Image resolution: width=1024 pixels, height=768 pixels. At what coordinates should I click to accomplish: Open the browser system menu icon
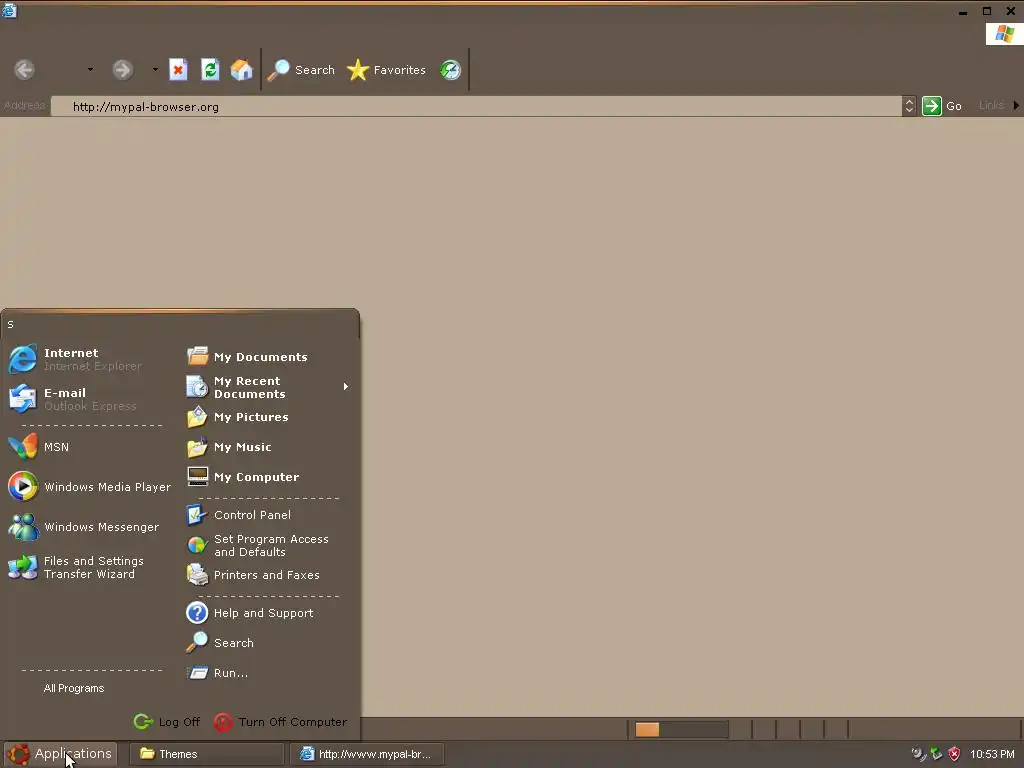8,10
